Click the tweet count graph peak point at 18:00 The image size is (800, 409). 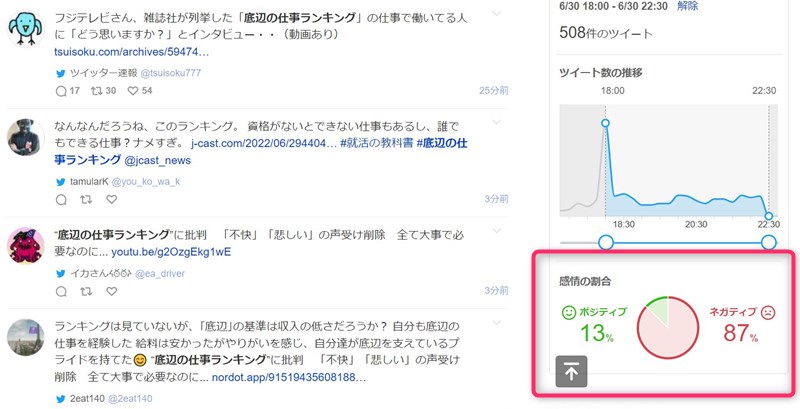[x=605, y=123]
